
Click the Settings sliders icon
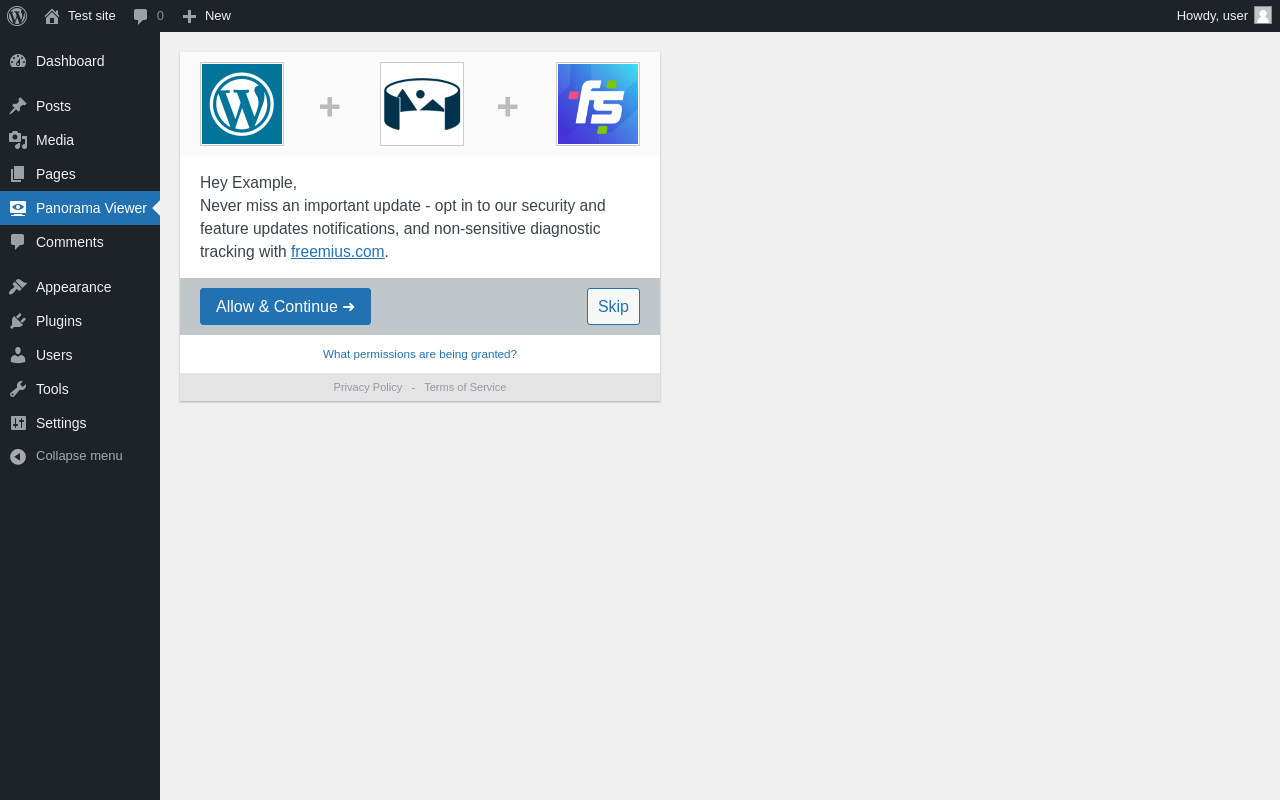[18, 423]
